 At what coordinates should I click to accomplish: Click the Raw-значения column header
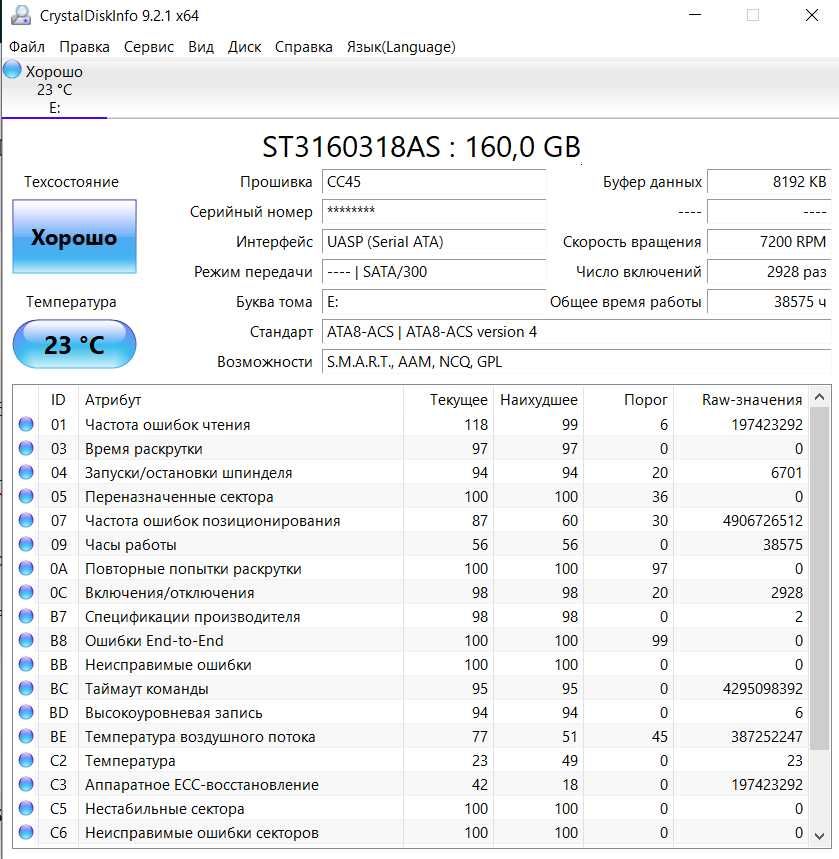pos(741,400)
